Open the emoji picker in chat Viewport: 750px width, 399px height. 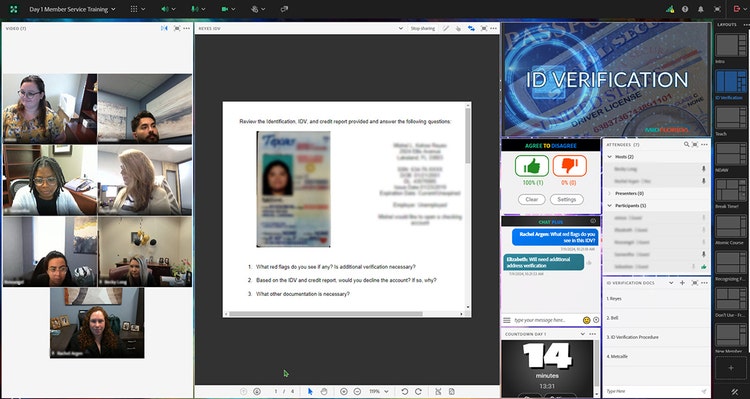pyautogui.click(x=586, y=320)
